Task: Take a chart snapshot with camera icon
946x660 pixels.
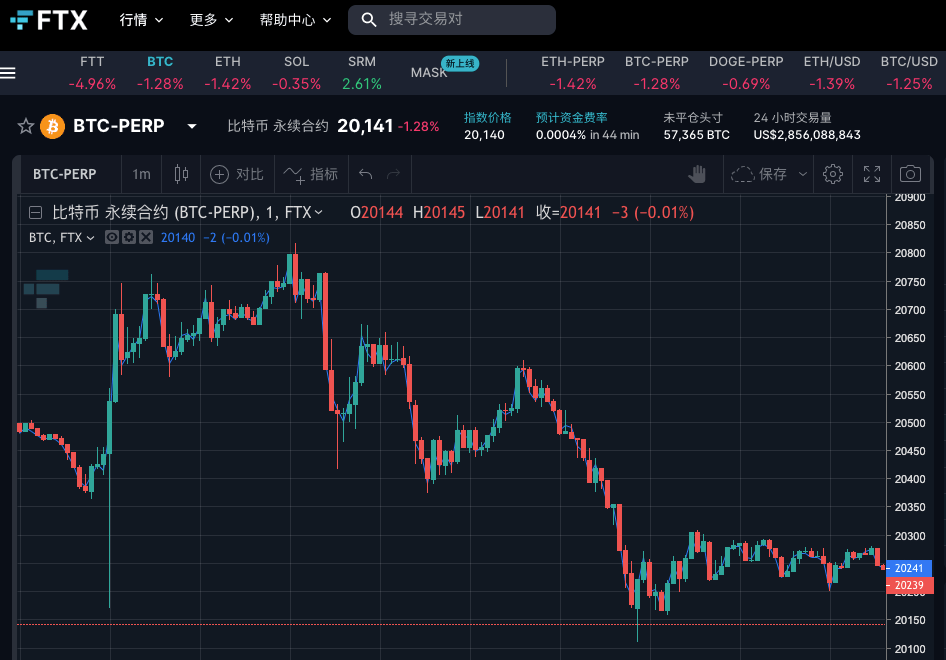Action: [908, 174]
